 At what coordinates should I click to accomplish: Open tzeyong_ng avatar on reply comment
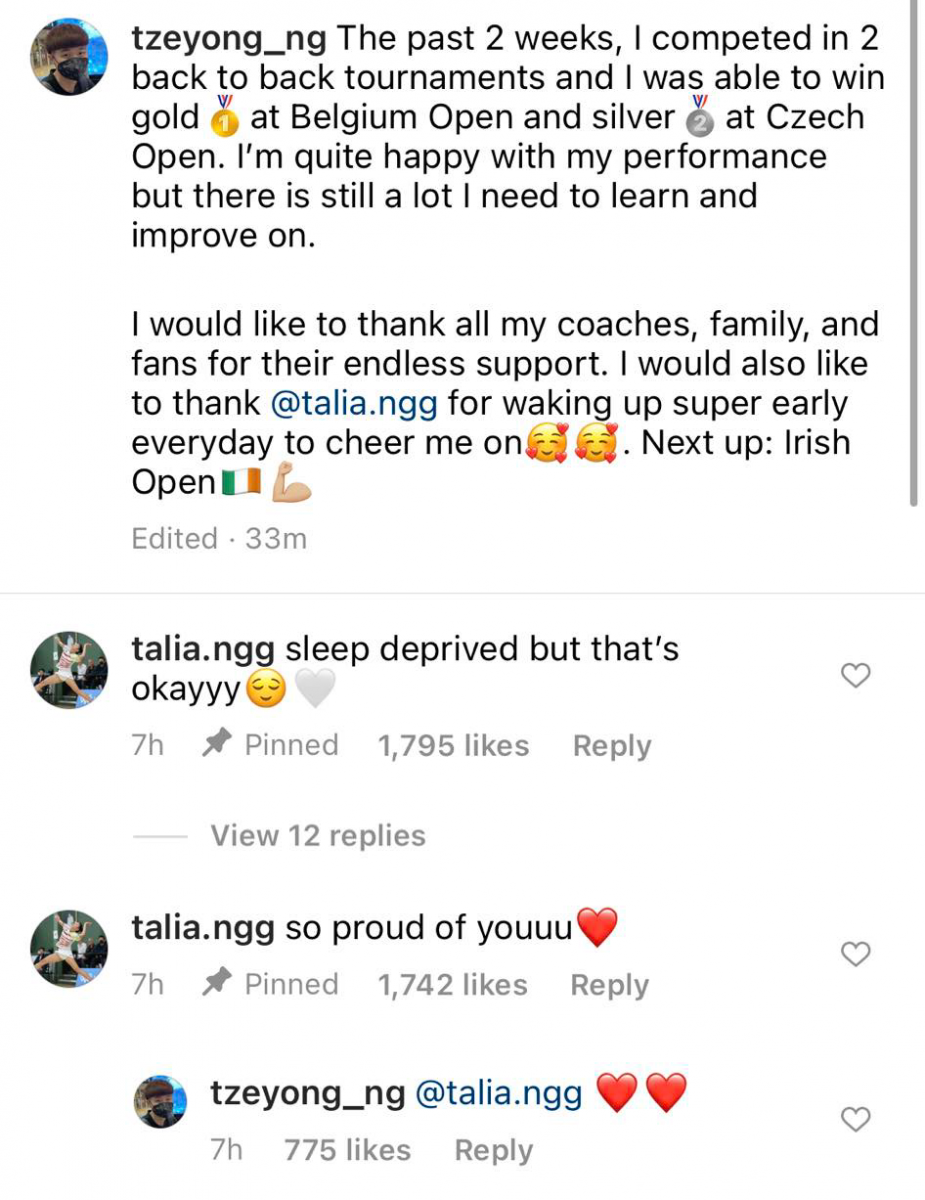pyautogui.click(x=160, y=1102)
